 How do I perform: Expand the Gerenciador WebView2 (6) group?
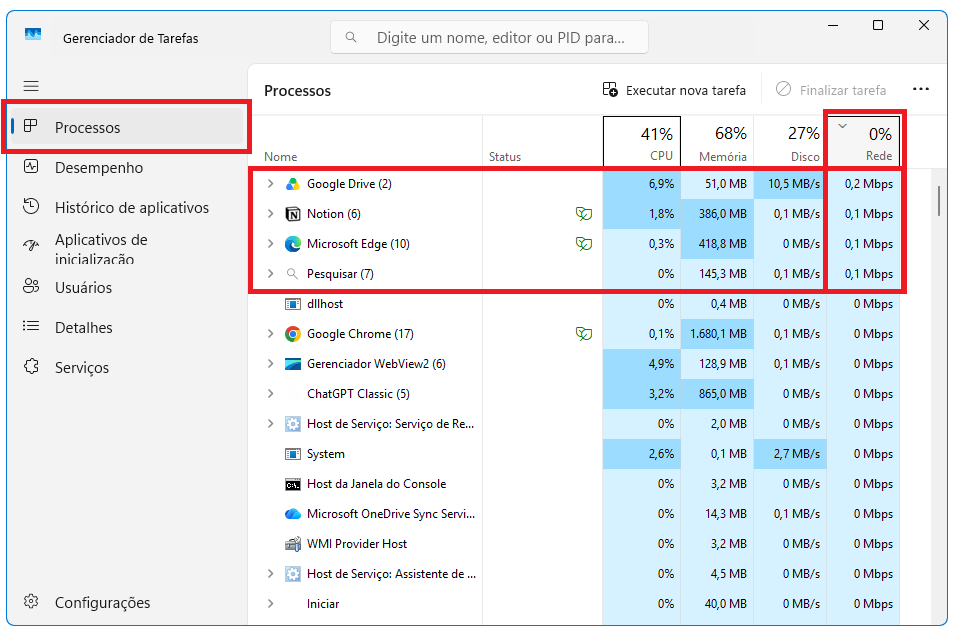click(270, 364)
